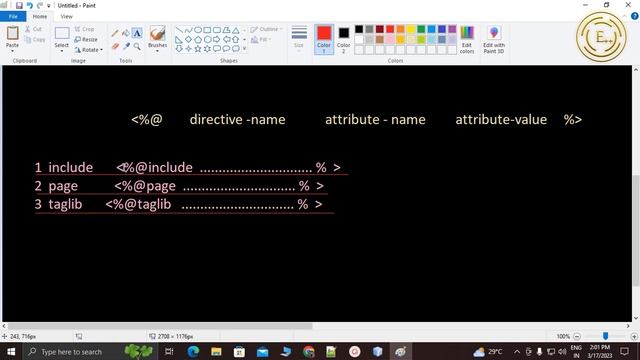The height and width of the screenshot is (360, 640).
Task: Open the notification center icon
Action: (624, 351)
